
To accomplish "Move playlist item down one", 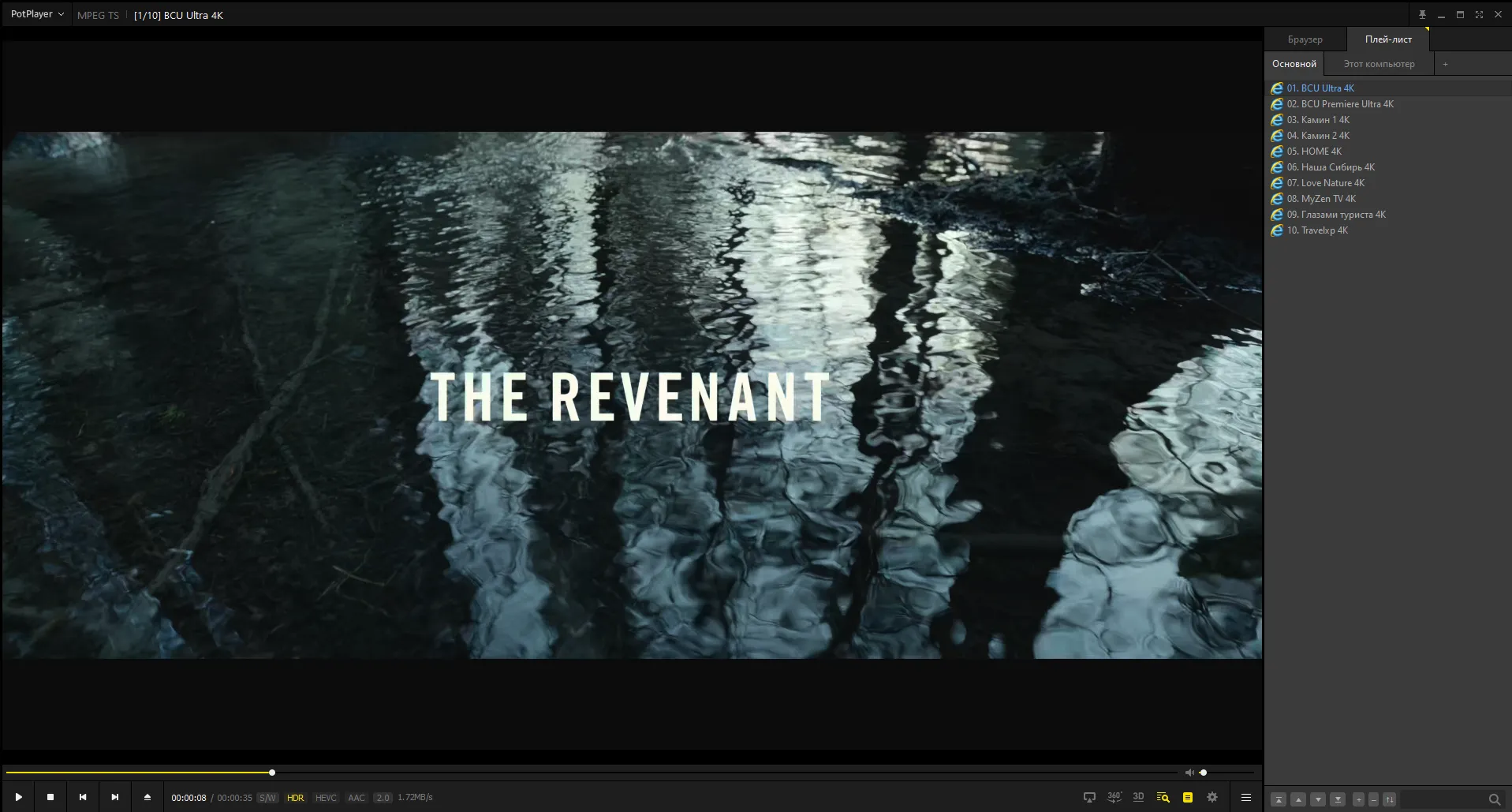I will 1318,799.
